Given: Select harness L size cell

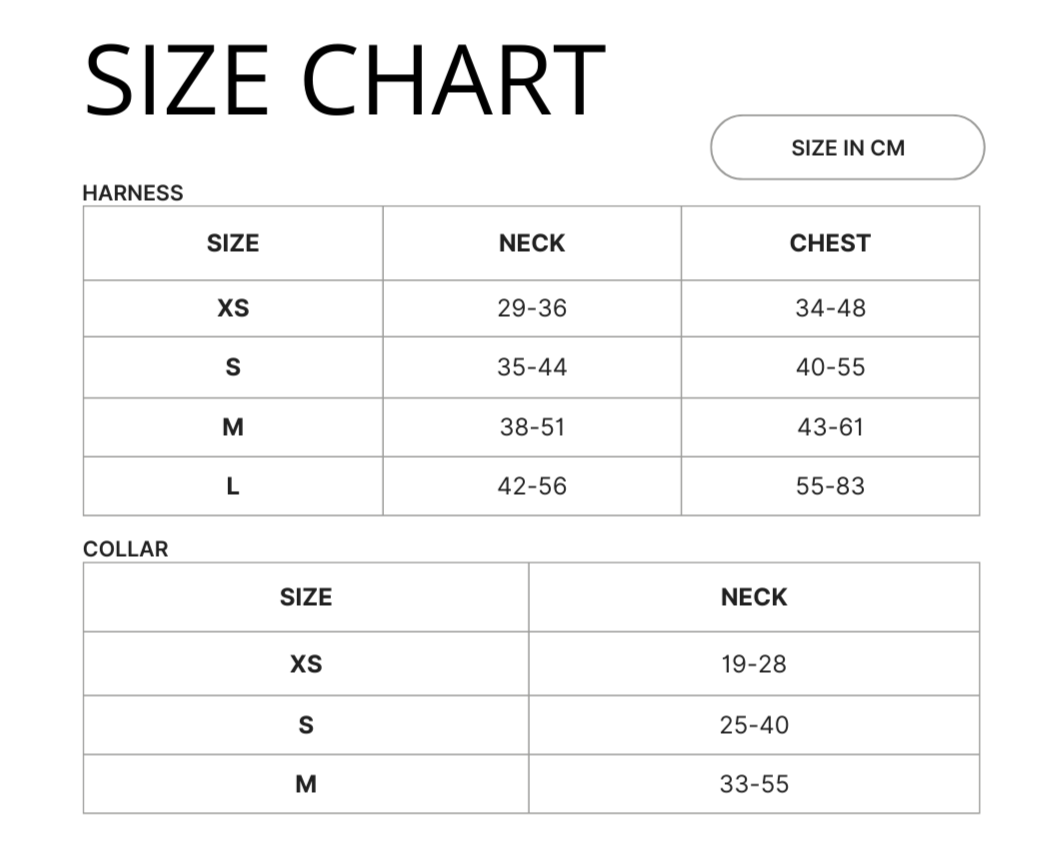Looking at the screenshot, I should pyautogui.click(x=233, y=486).
